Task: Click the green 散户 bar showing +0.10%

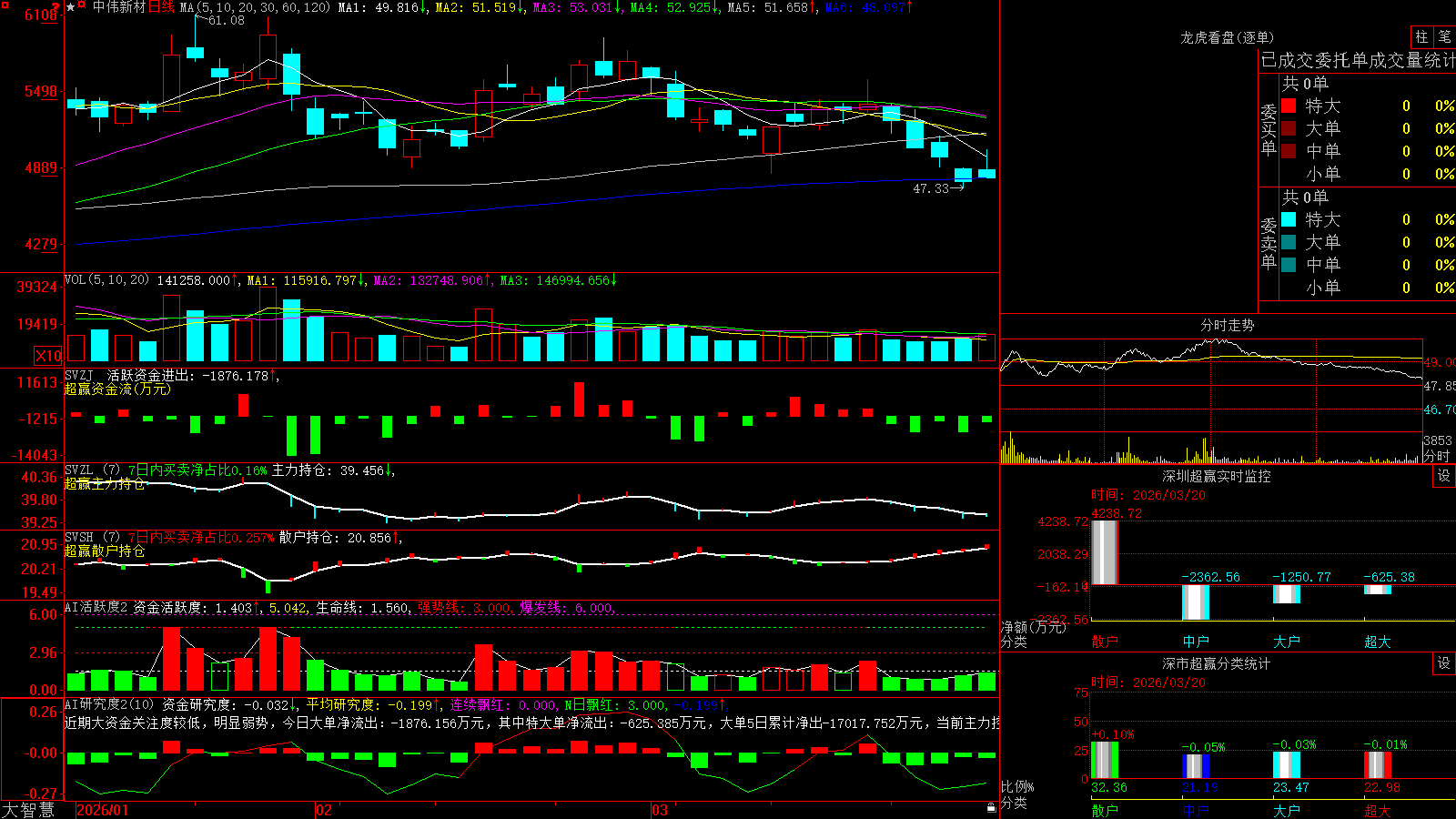Action: click(x=1105, y=760)
